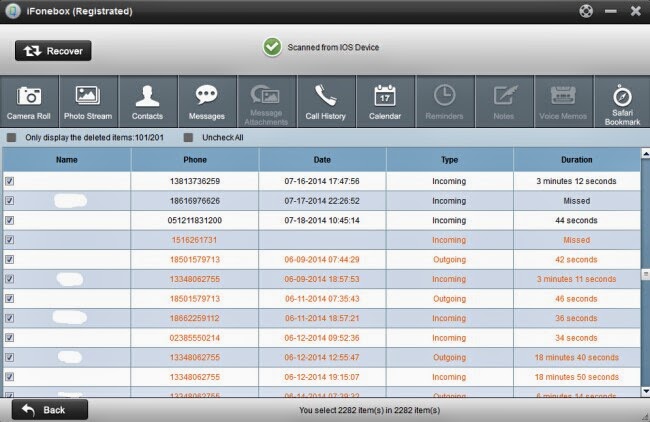This screenshot has width=650, height=422.
Task: Uncheck the row with phone 1516261731
Action: click(x=10, y=240)
